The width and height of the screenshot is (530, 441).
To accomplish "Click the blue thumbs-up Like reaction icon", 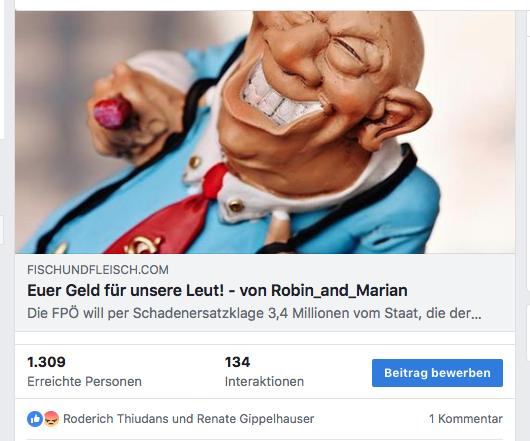I will [34, 419].
